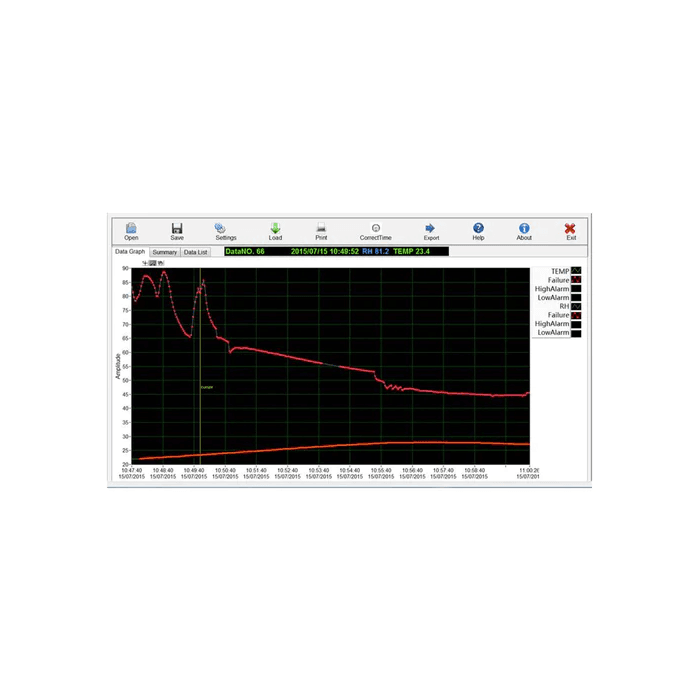
Task: Click the small graph tool icons above chart
Action: point(153,263)
